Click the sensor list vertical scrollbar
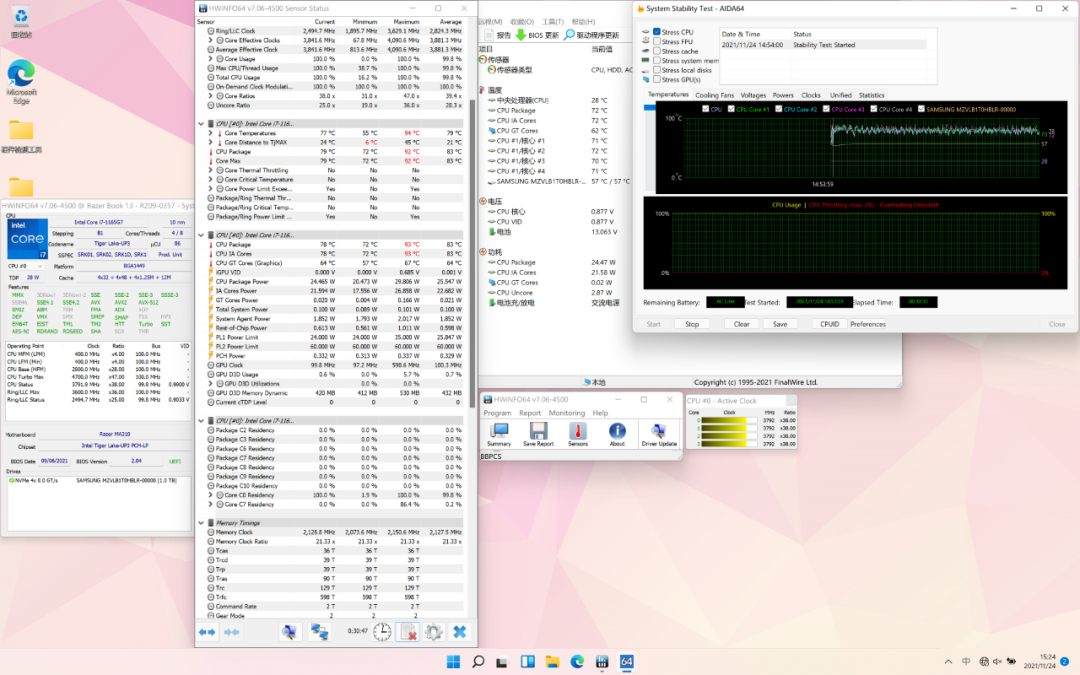Screen dimensions: 1080x675 [x=473, y=250]
